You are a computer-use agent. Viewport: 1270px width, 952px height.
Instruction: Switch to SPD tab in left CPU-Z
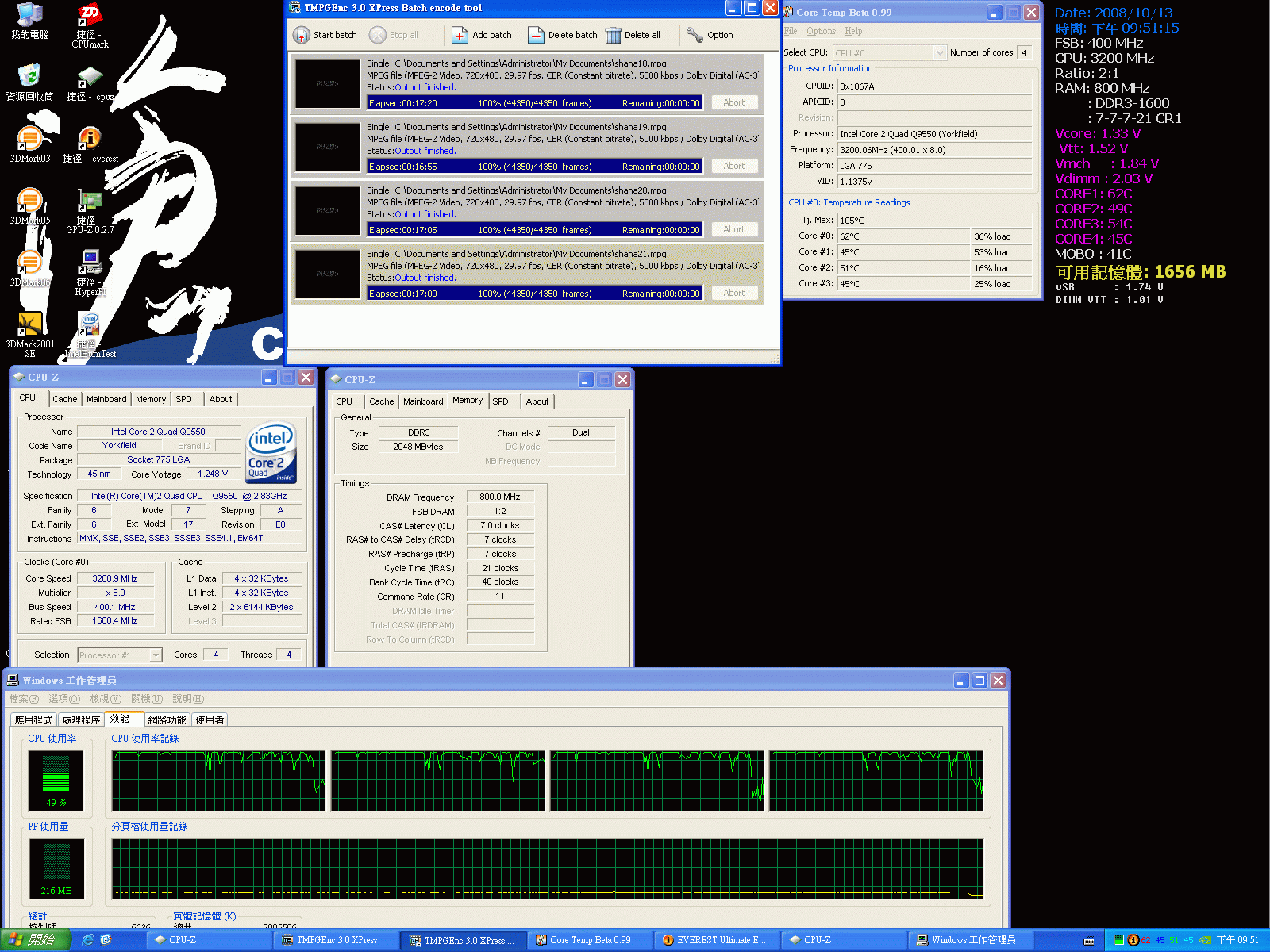[x=184, y=399]
